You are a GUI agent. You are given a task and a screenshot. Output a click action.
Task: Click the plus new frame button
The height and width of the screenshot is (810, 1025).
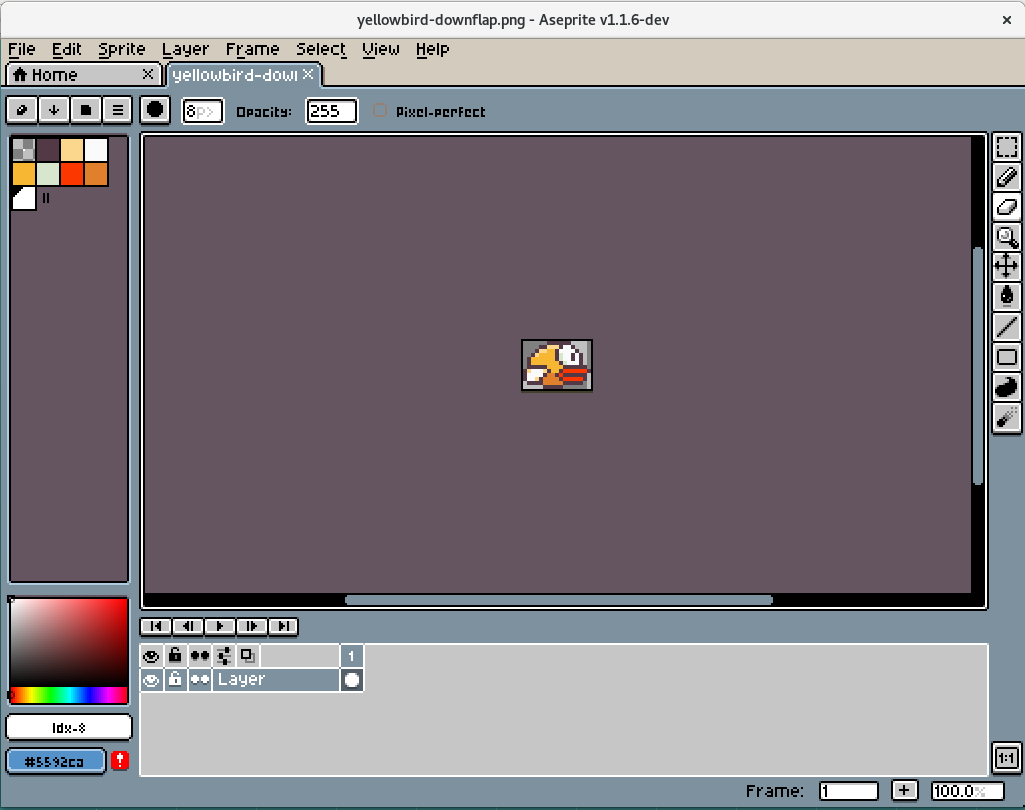coord(904,790)
